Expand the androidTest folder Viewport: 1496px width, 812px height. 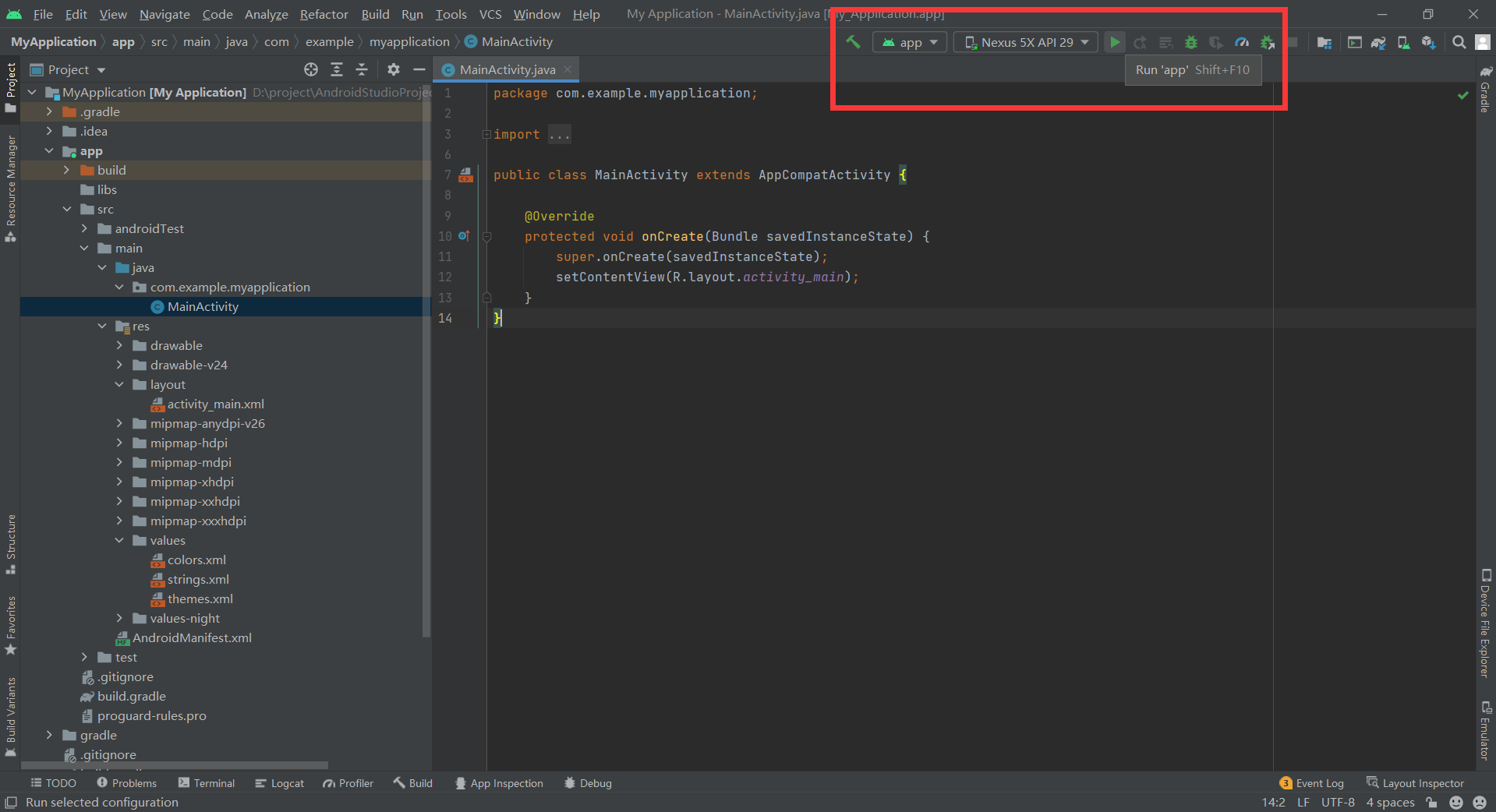[x=84, y=228]
